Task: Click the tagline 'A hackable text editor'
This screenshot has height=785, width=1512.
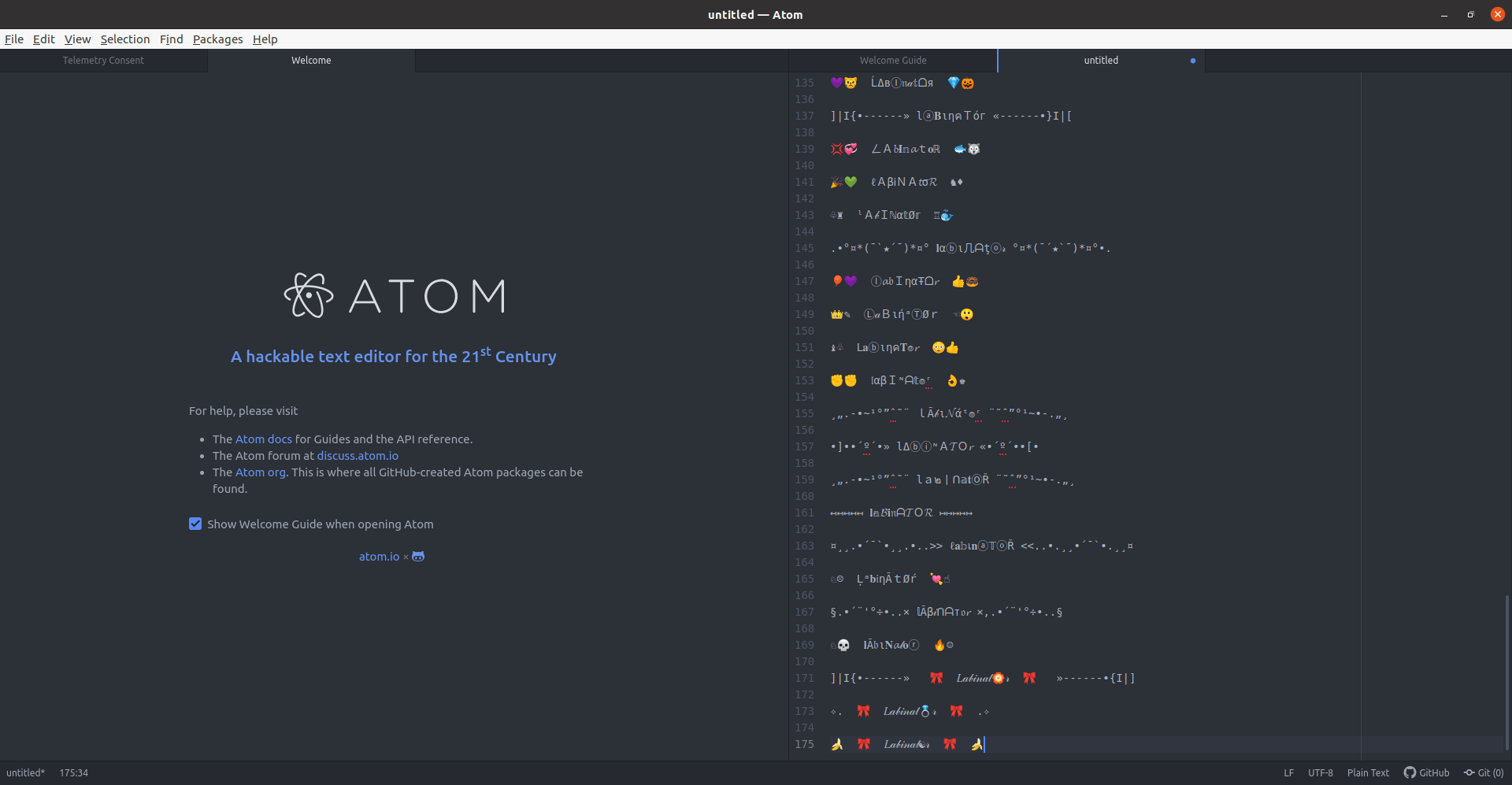Action: click(x=394, y=356)
